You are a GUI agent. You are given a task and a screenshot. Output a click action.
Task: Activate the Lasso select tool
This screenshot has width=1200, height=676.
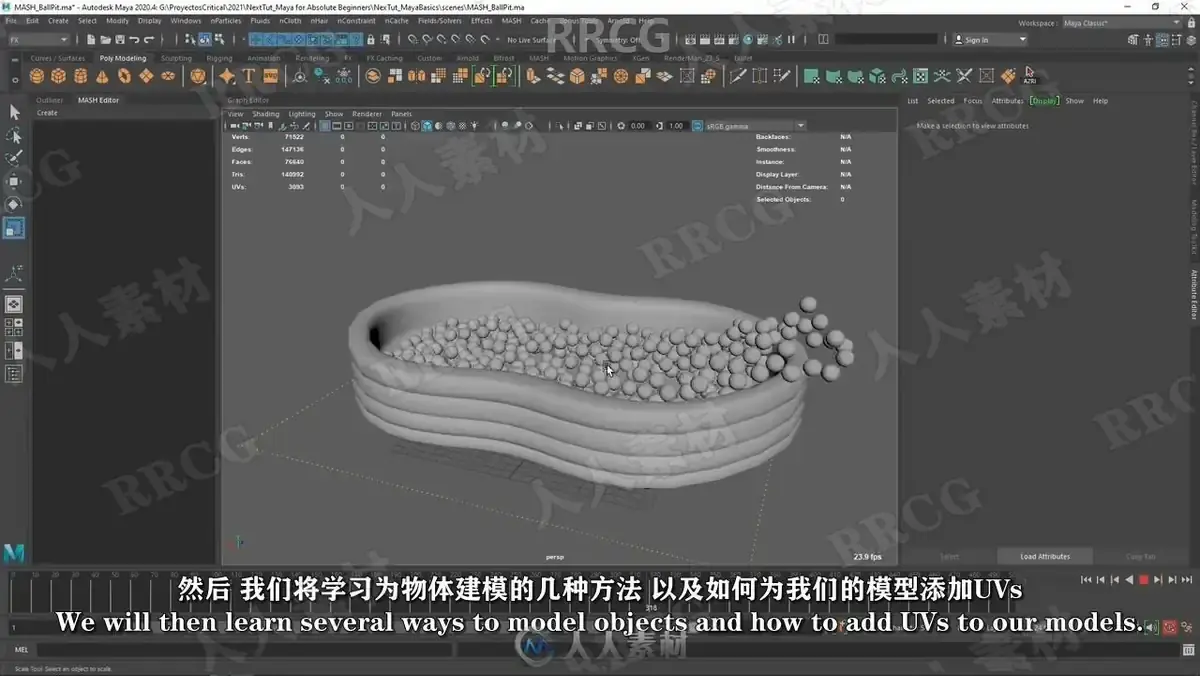pyautogui.click(x=14, y=135)
